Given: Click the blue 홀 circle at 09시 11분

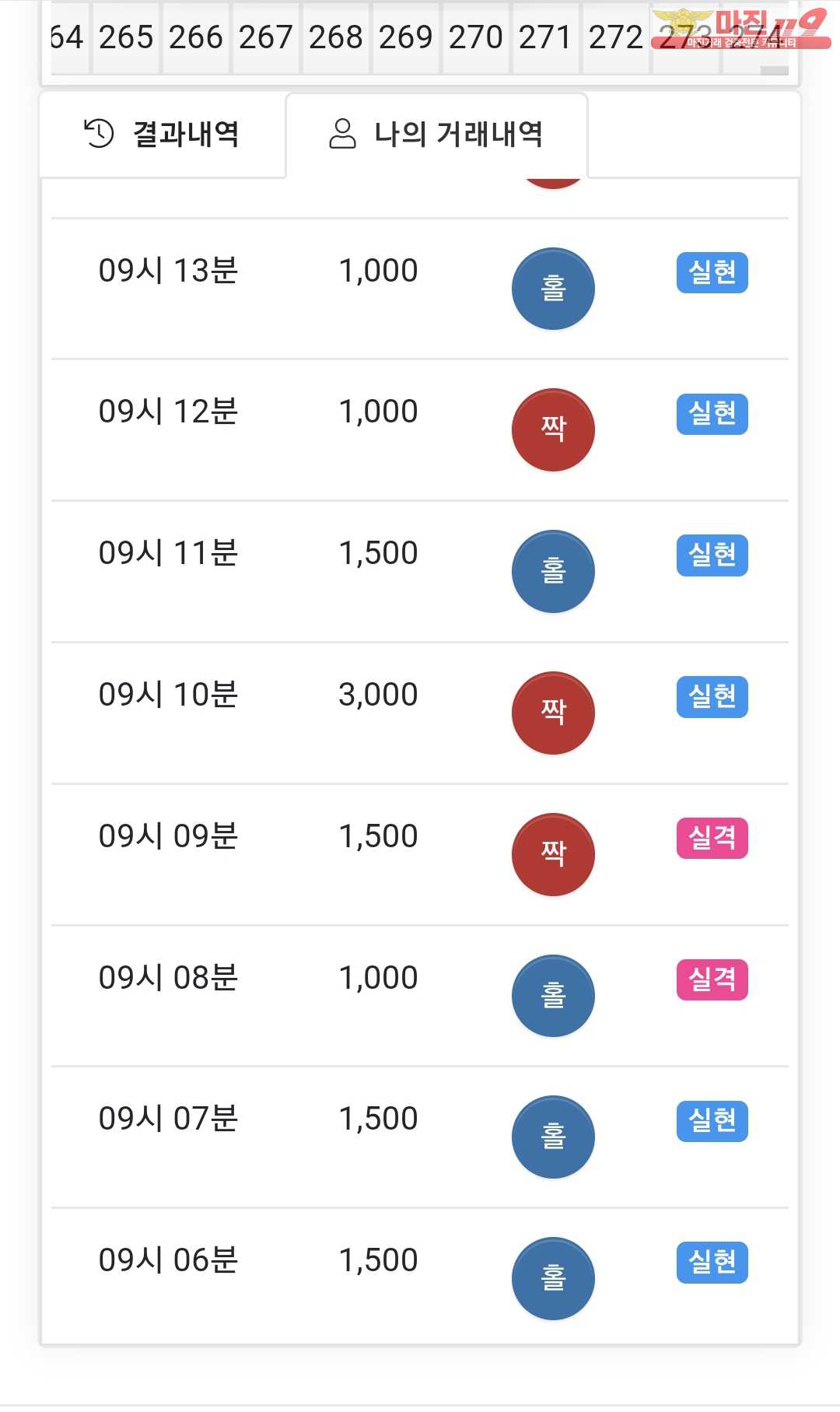Looking at the screenshot, I should [x=553, y=571].
